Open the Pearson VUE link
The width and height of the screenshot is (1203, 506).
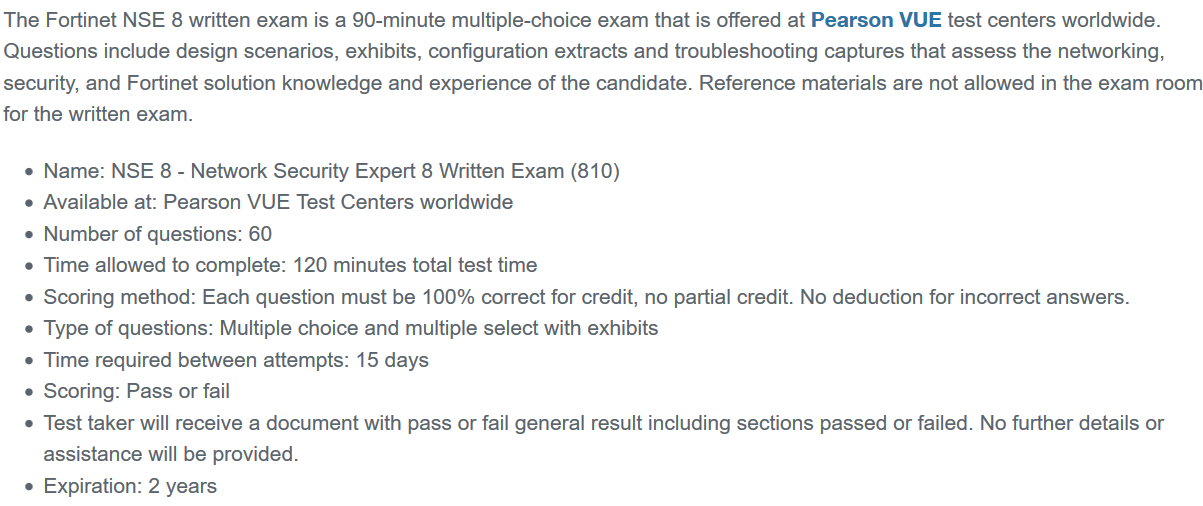pyautogui.click(x=876, y=19)
